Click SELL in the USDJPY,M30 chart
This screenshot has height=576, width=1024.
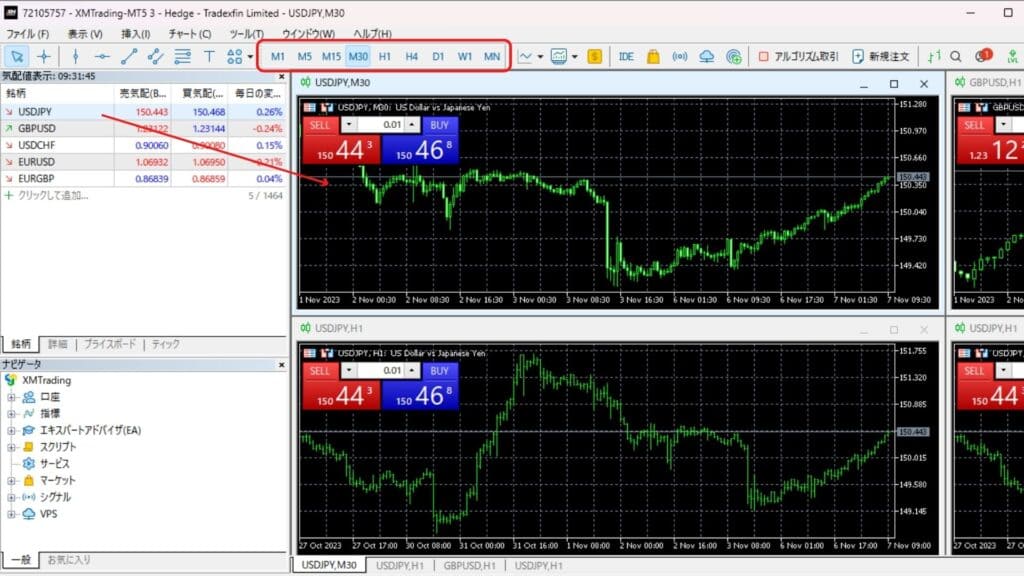point(319,125)
